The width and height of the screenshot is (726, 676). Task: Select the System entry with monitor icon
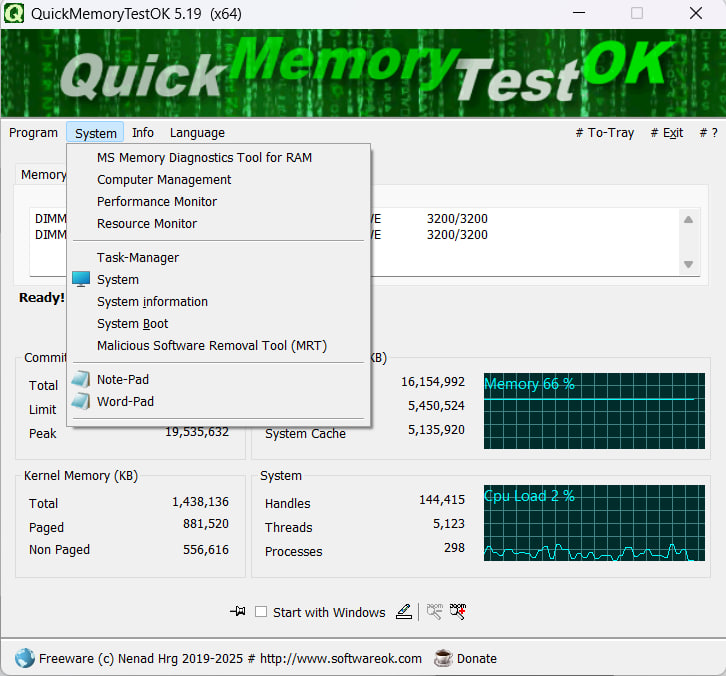(x=219, y=280)
